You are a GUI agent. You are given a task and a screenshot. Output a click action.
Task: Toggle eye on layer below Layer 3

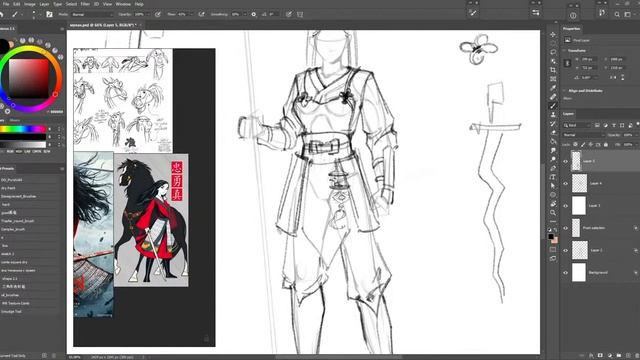pos(565,228)
